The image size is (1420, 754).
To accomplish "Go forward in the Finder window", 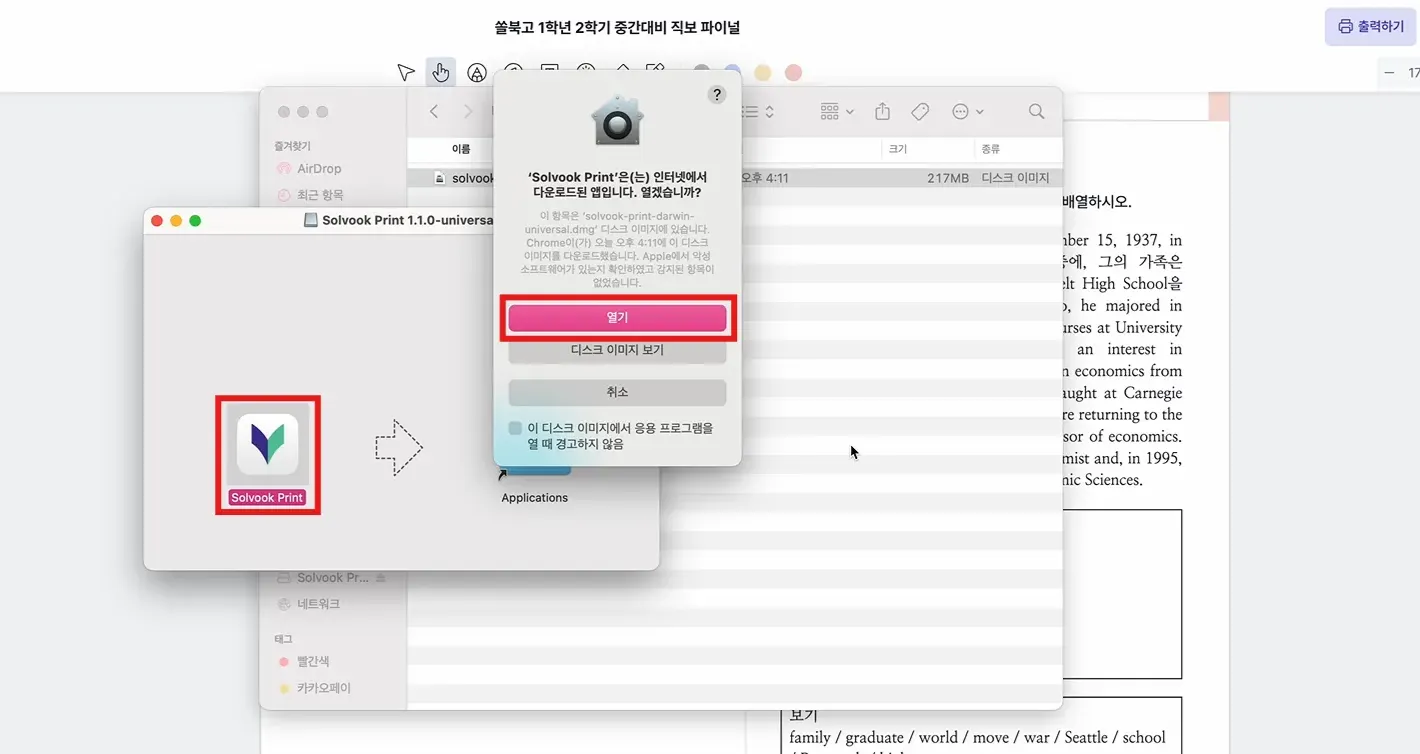I will [x=467, y=111].
